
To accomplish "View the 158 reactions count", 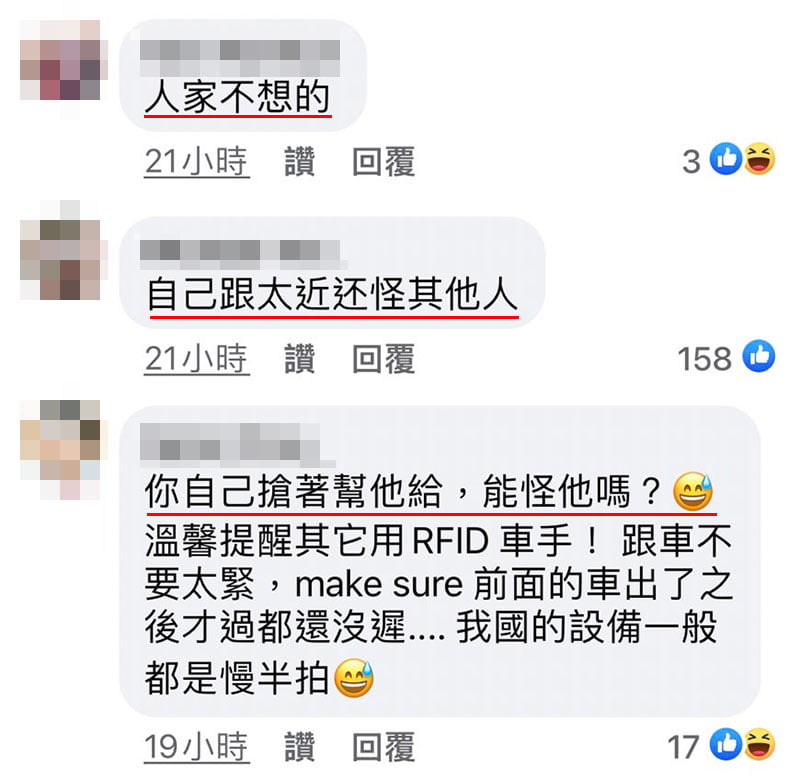I will tap(705, 358).
